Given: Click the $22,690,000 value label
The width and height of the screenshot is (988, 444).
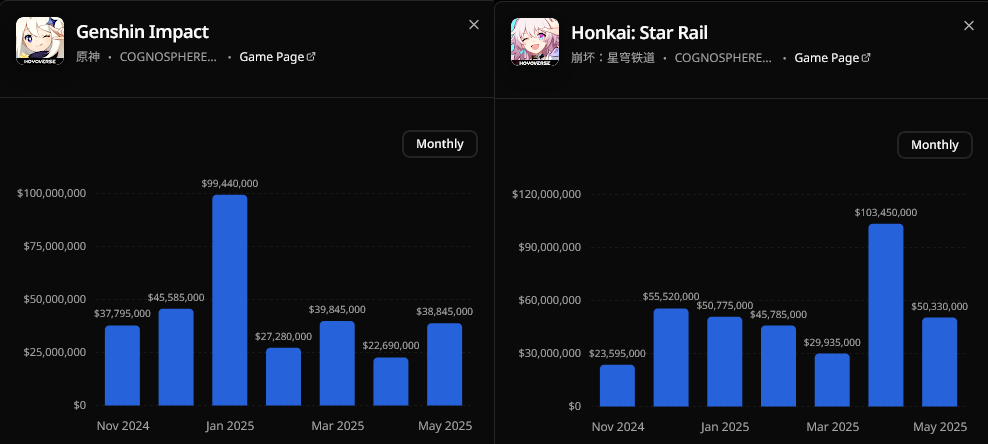Looking at the screenshot, I should pyautogui.click(x=391, y=345).
